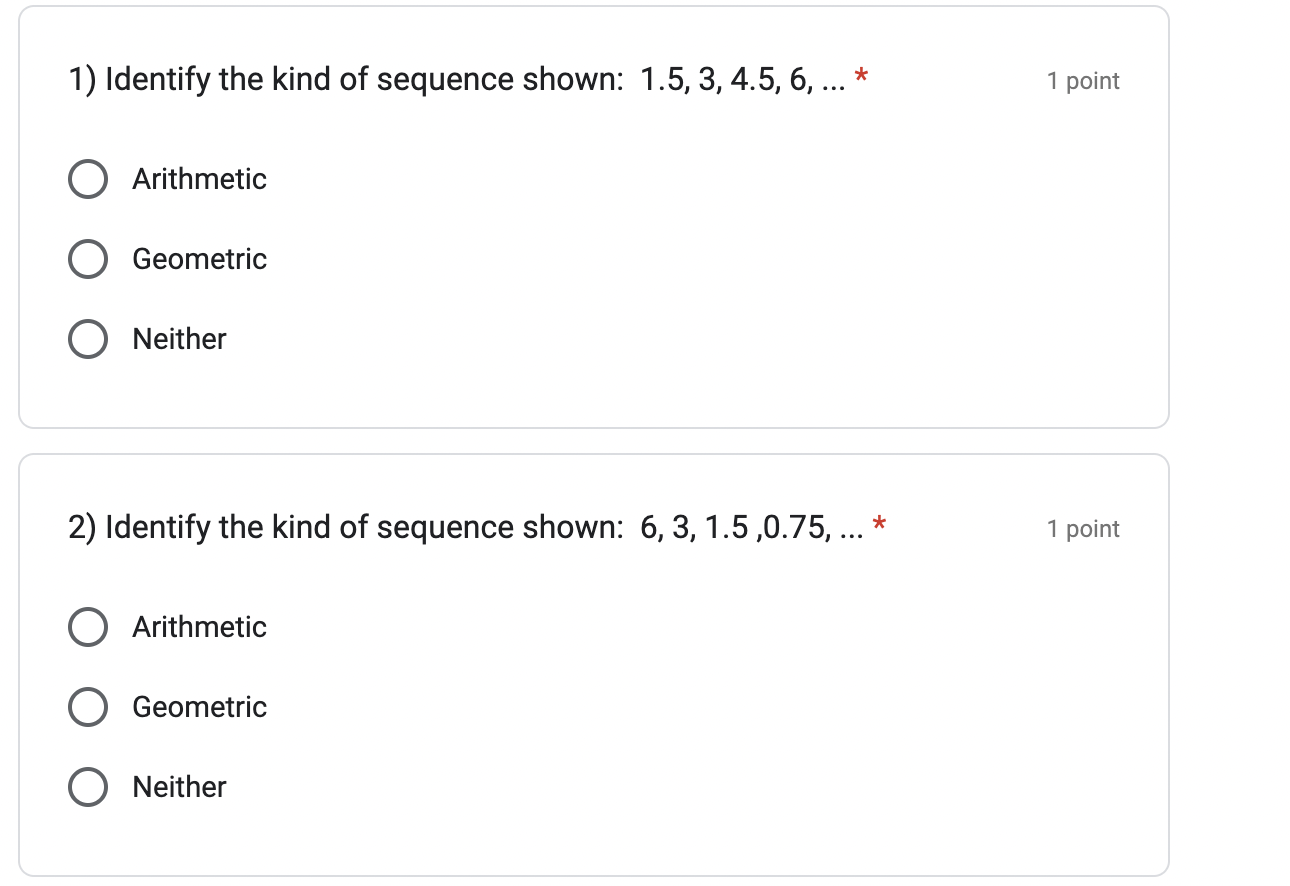Click the 1 point label for question 1
Viewport: 1290px width, 886px height.
click(1083, 81)
